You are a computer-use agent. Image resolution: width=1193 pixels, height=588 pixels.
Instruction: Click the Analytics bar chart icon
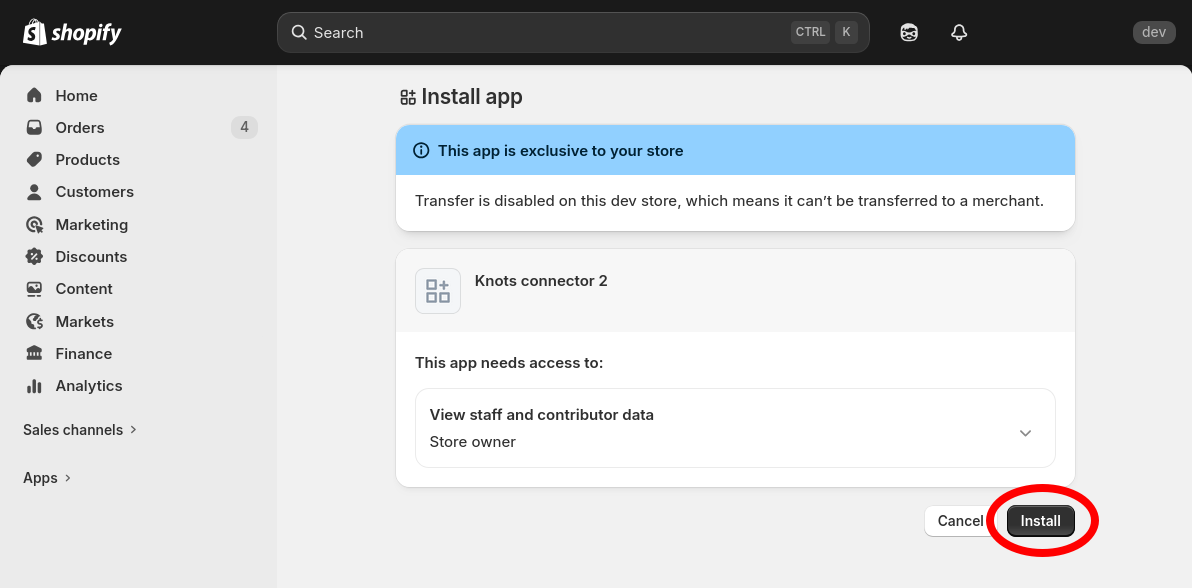(x=34, y=386)
